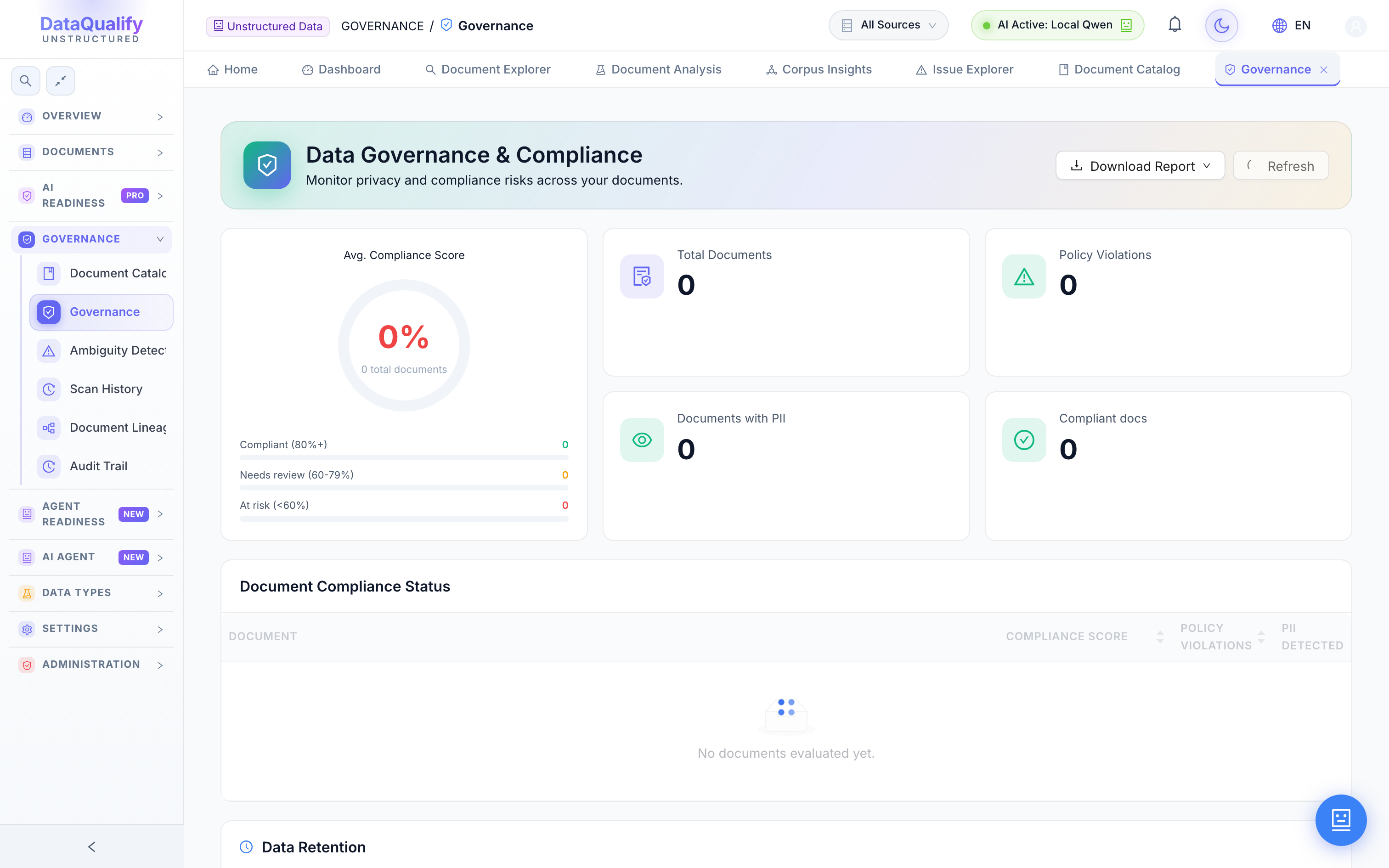Collapse the Governance sidebar section
The height and width of the screenshot is (868, 1389).
coord(91,239)
